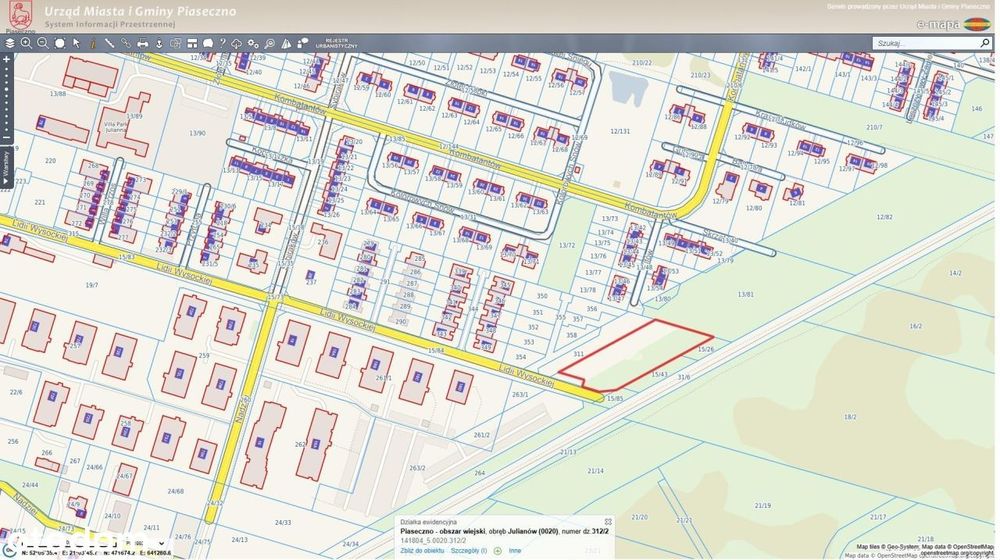Open the gears settings tool
This screenshot has height=560, width=1000.
253,43
